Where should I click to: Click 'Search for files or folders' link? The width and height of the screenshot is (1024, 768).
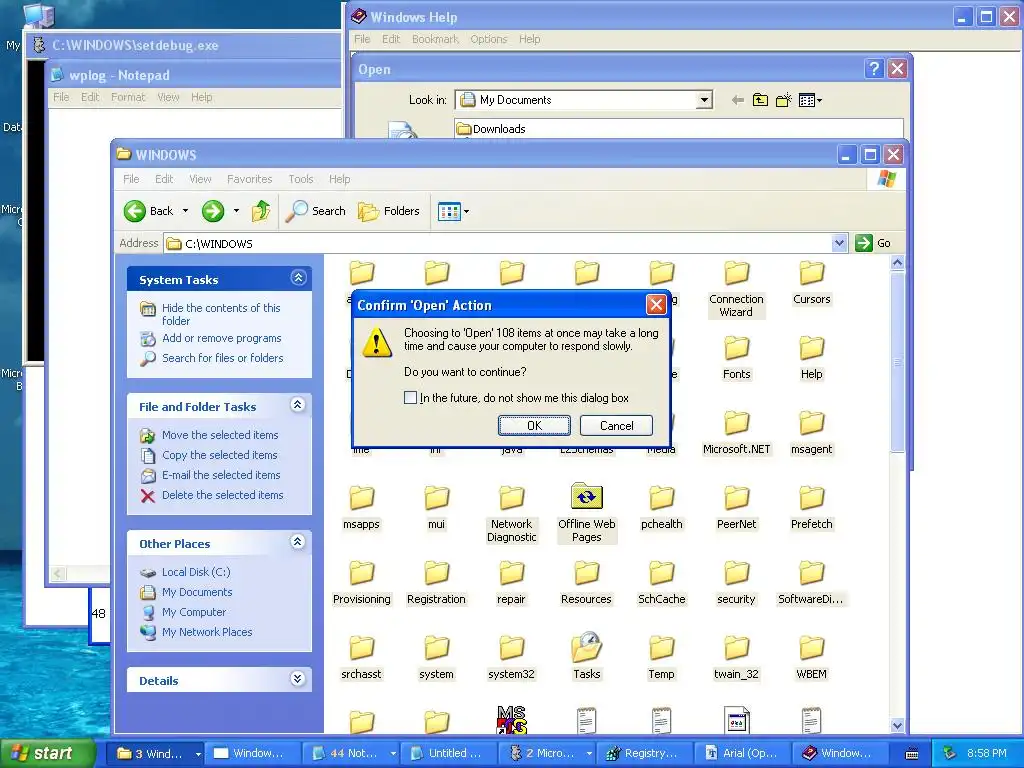[x=223, y=358]
